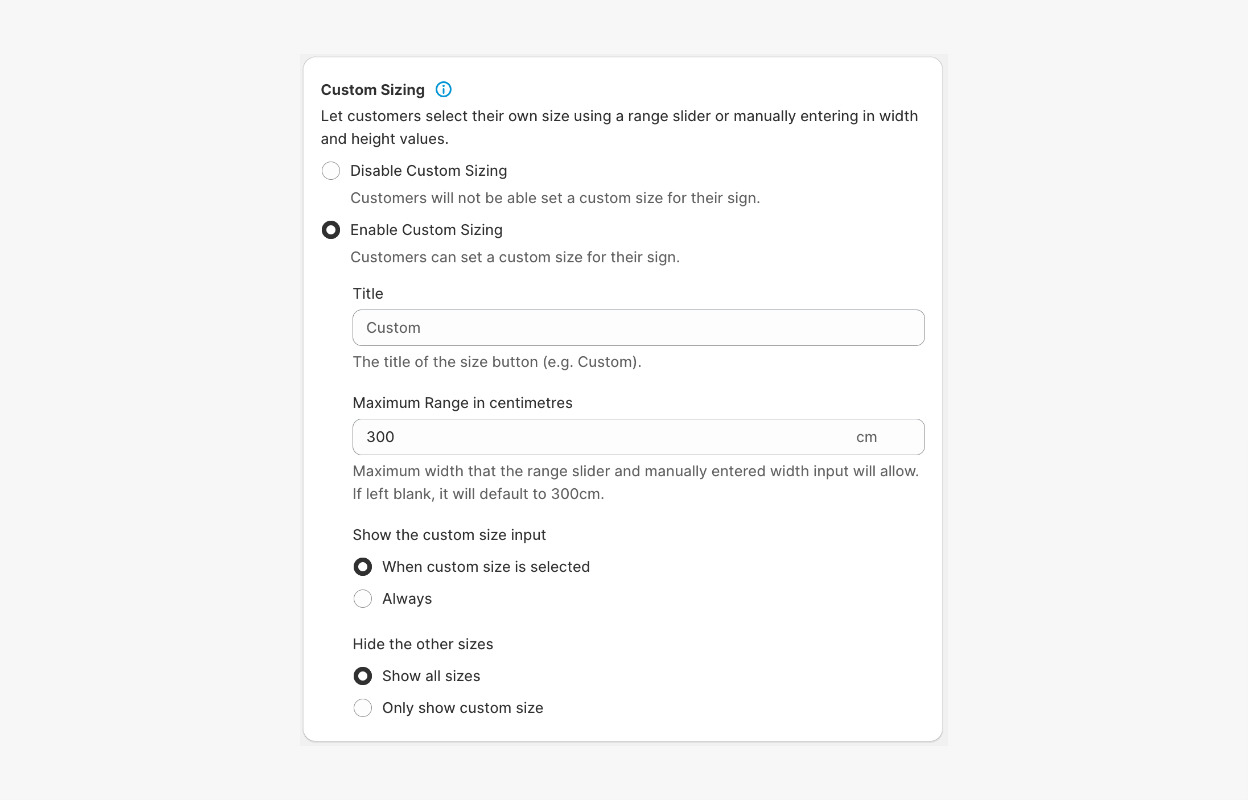Click the "Show the custom size input" label
This screenshot has width=1248, height=800.
(x=449, y=535)
